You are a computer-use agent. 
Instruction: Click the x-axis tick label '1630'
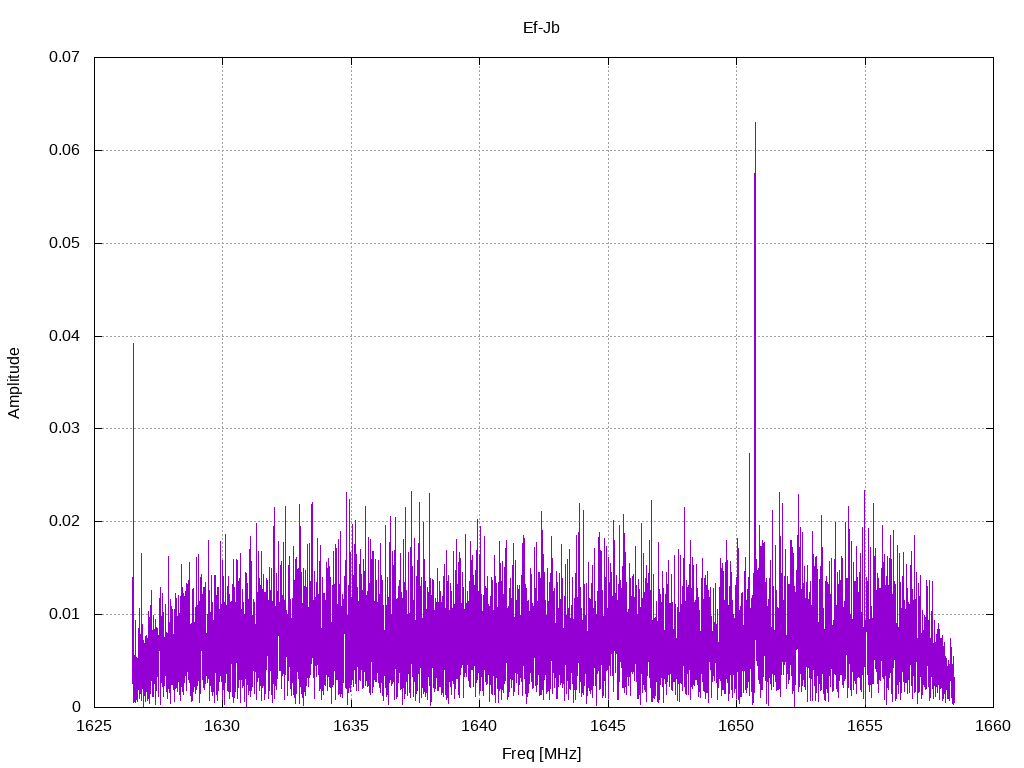click(222, 726)
